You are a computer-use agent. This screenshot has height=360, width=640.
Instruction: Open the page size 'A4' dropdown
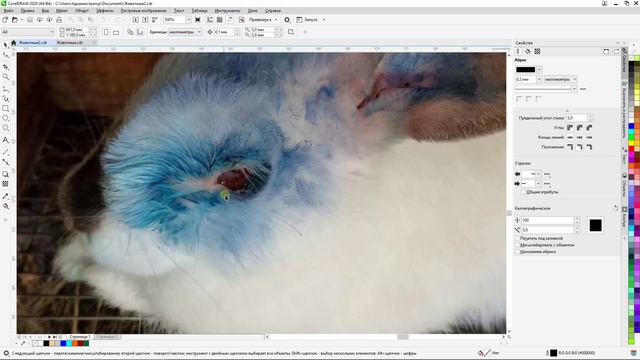click(x=52, y=32)
